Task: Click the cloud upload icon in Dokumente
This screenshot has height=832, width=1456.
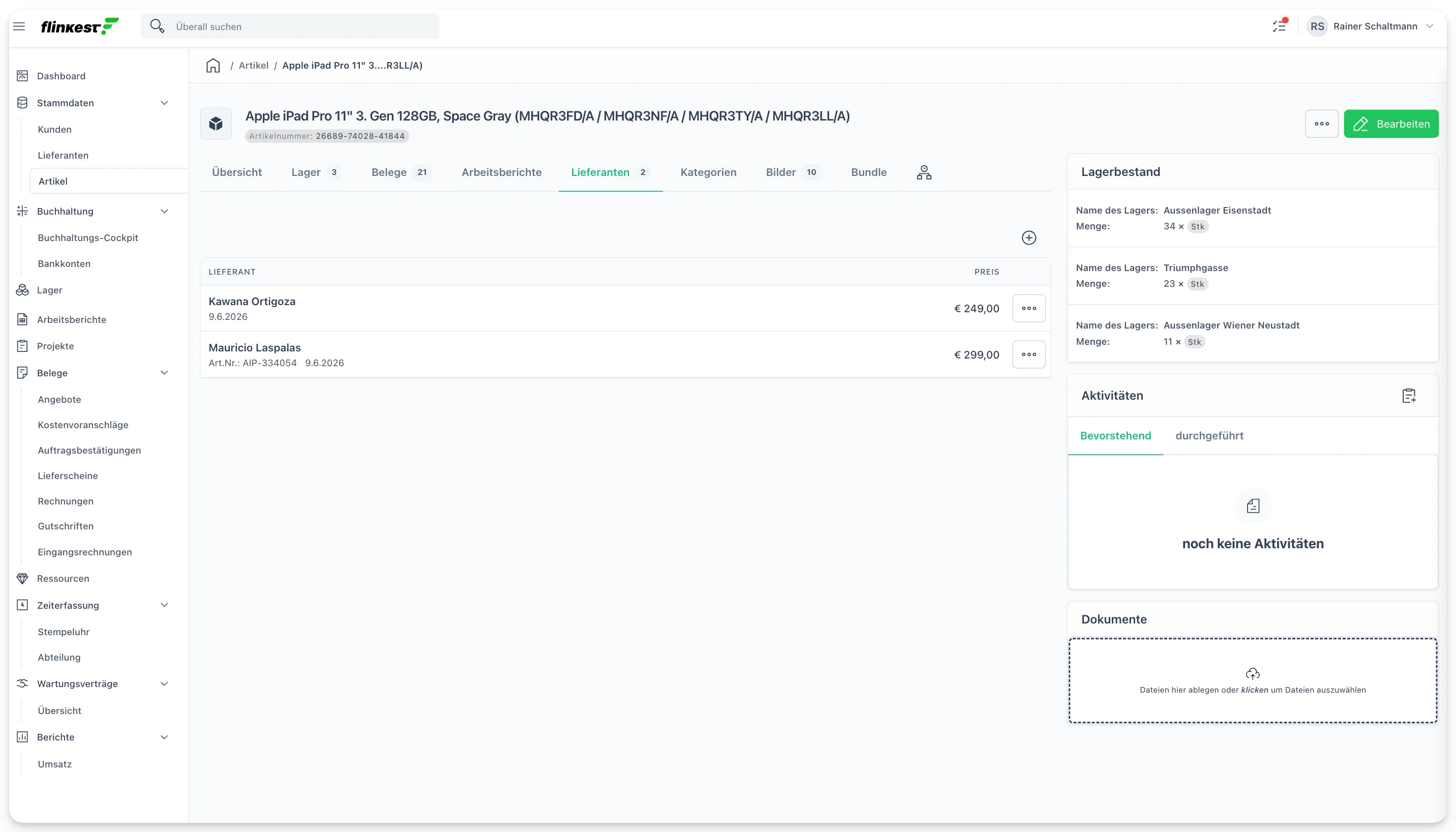Action: (x=1252, y=673)
